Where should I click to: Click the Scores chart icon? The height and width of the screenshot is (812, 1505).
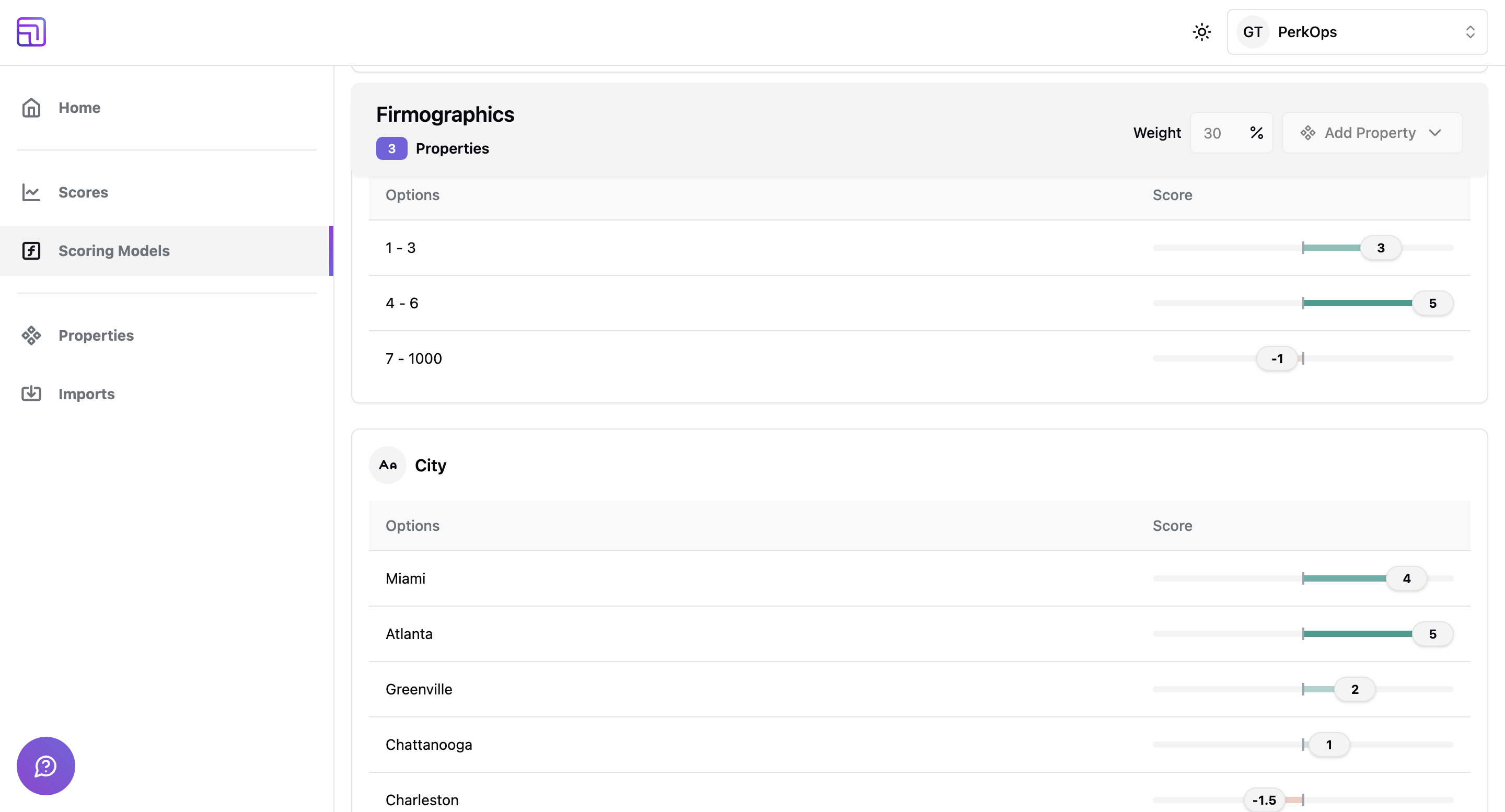point(31,192)
